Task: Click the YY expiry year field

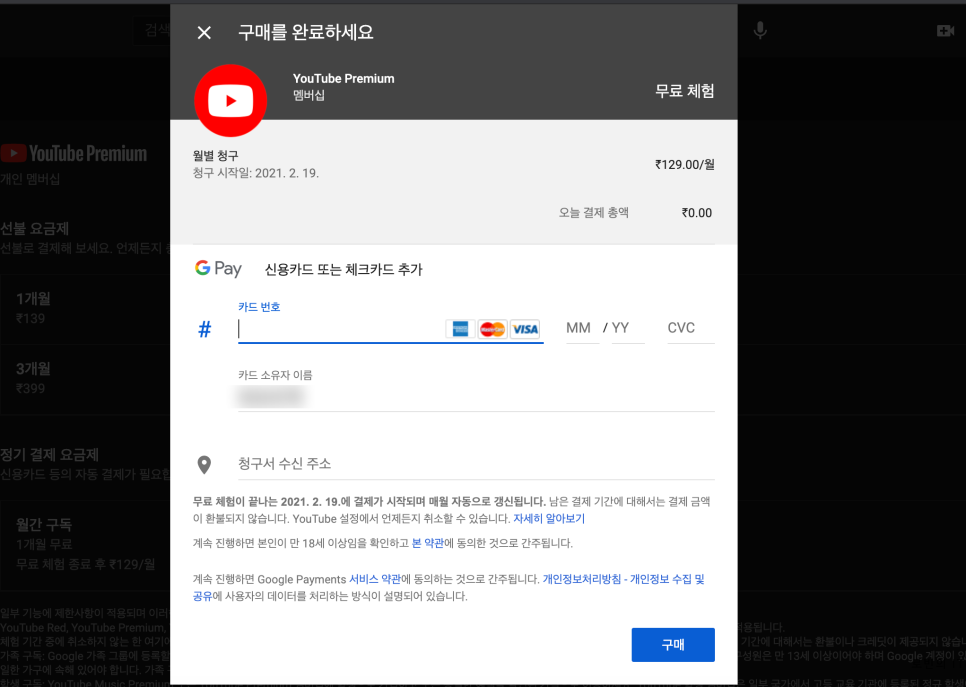Action: 628,328
